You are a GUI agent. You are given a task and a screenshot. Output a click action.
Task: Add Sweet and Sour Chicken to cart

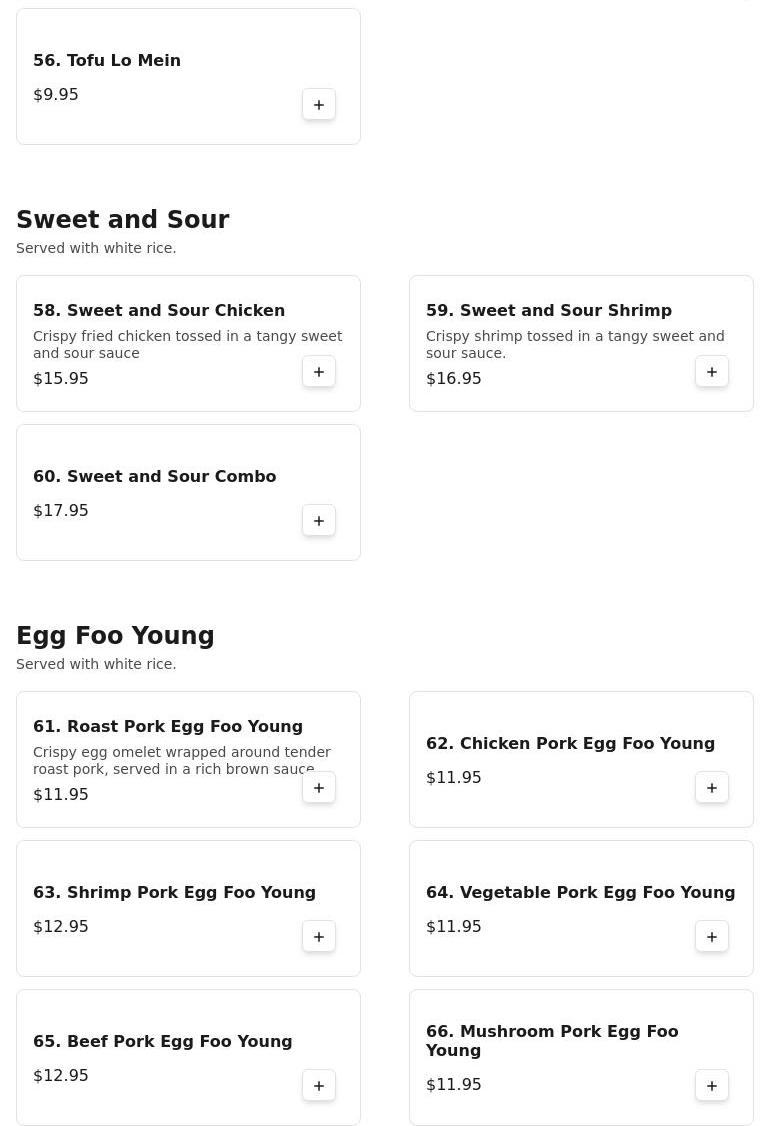click(x=319, y=372)
